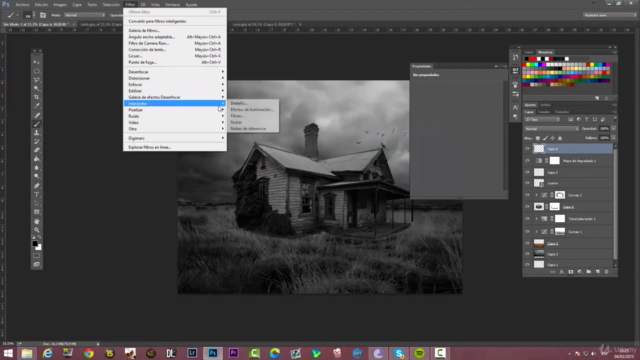The image size is (640, 360).
Task: Open the Archivo menu
Action: tap(22, 4)
